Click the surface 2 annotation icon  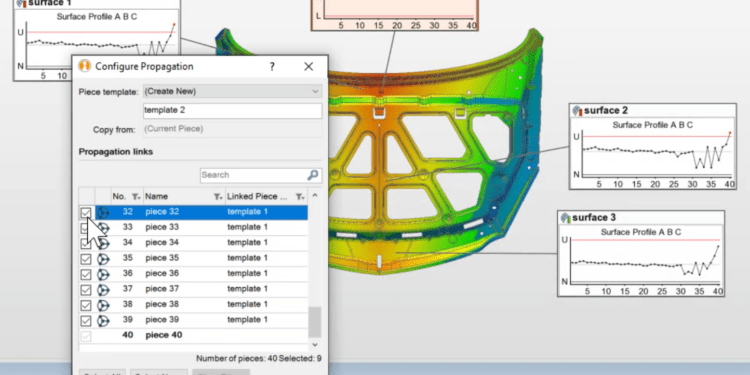[x=577, y=110]
